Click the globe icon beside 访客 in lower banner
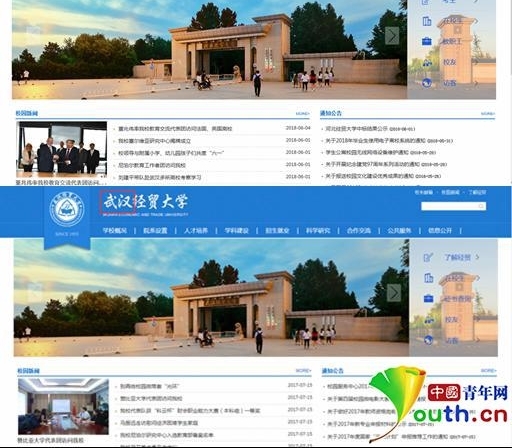This screenshot has height=448, width=512. [428, 340]
